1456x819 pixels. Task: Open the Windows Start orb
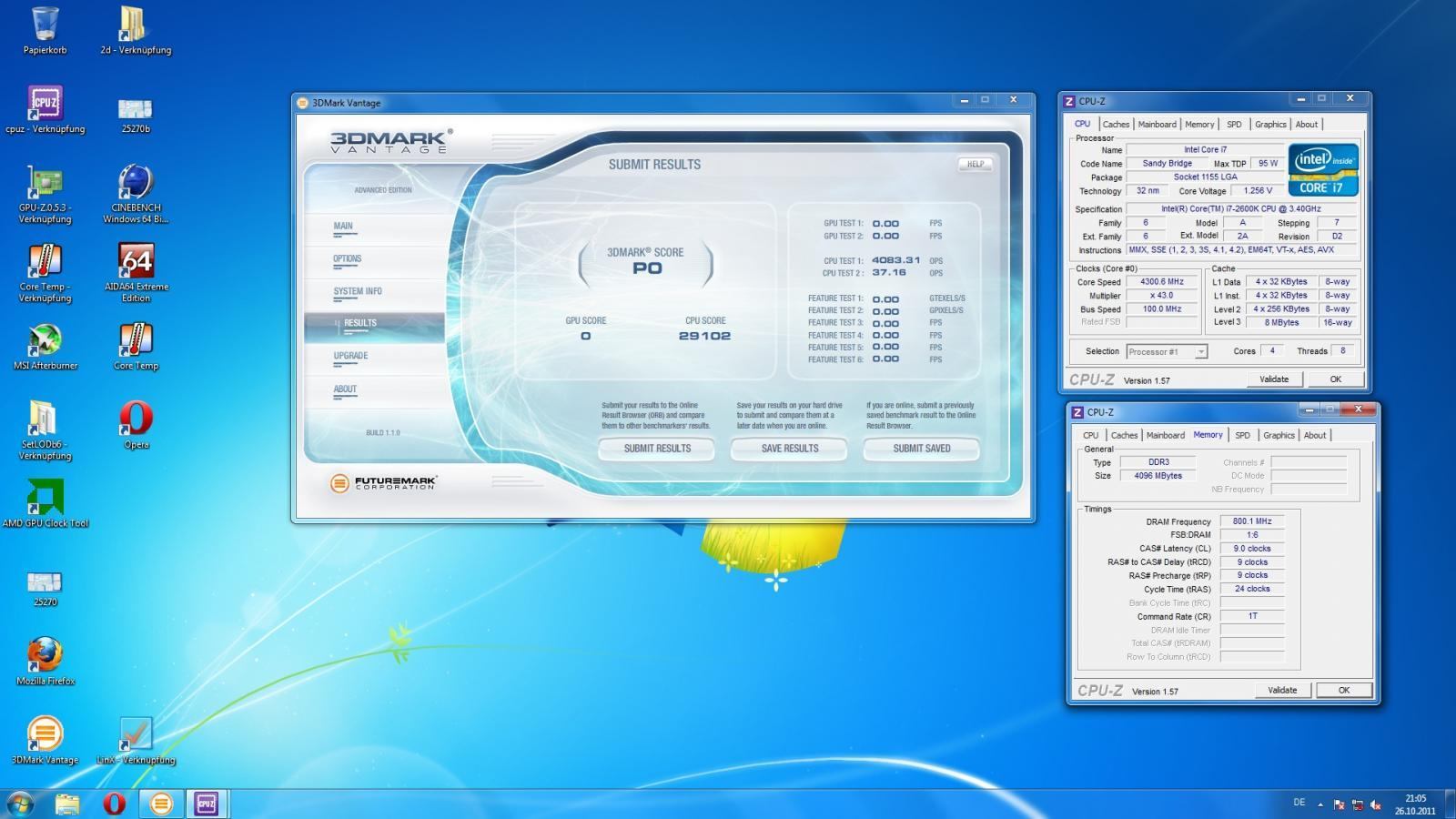tap(20, 804)
